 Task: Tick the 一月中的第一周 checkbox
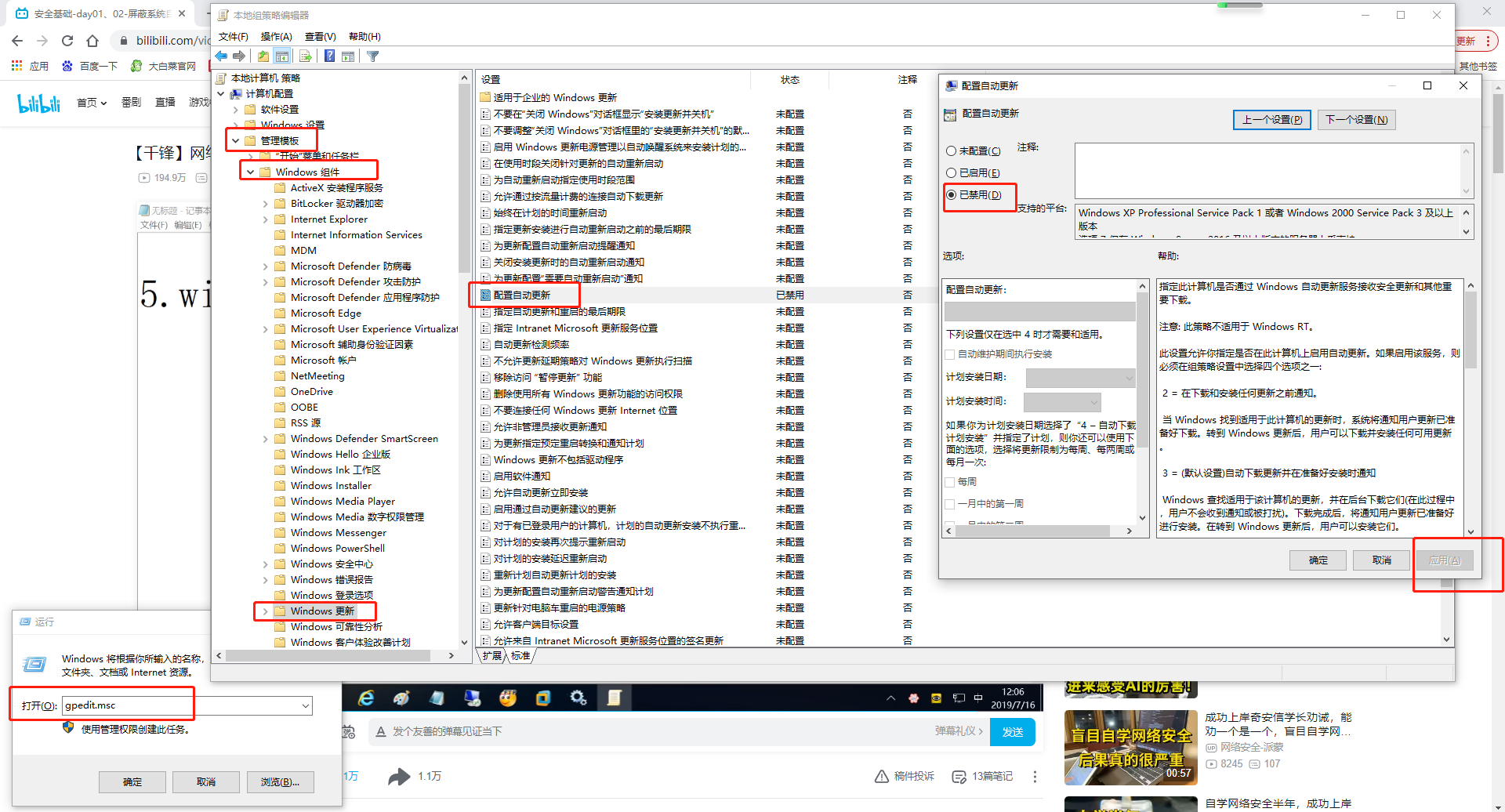[x=950, y=504]
